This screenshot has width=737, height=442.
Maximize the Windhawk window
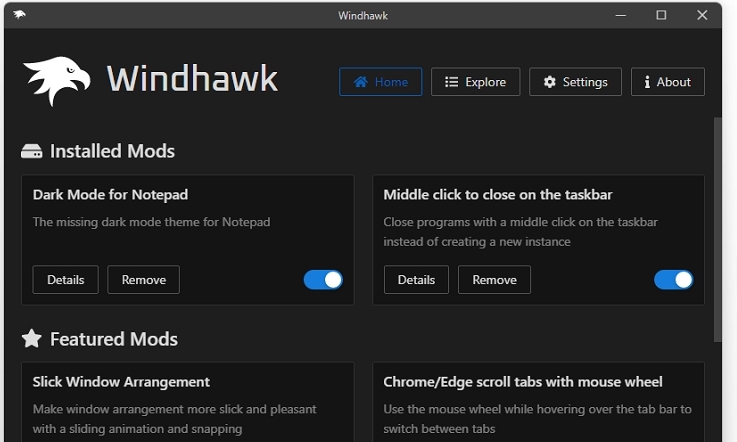coord(661,15)
